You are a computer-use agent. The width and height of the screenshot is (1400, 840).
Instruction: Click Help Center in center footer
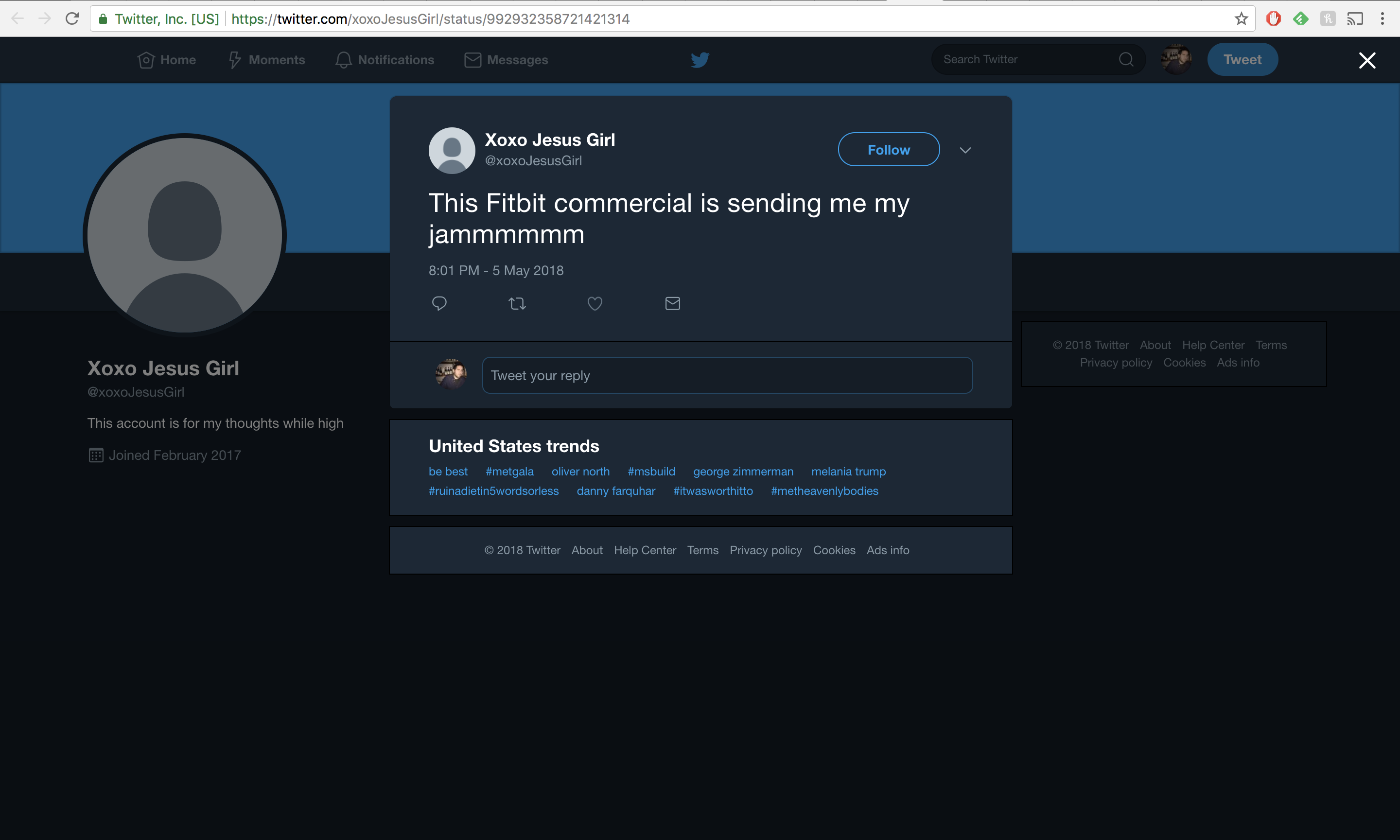pos(645,550)
